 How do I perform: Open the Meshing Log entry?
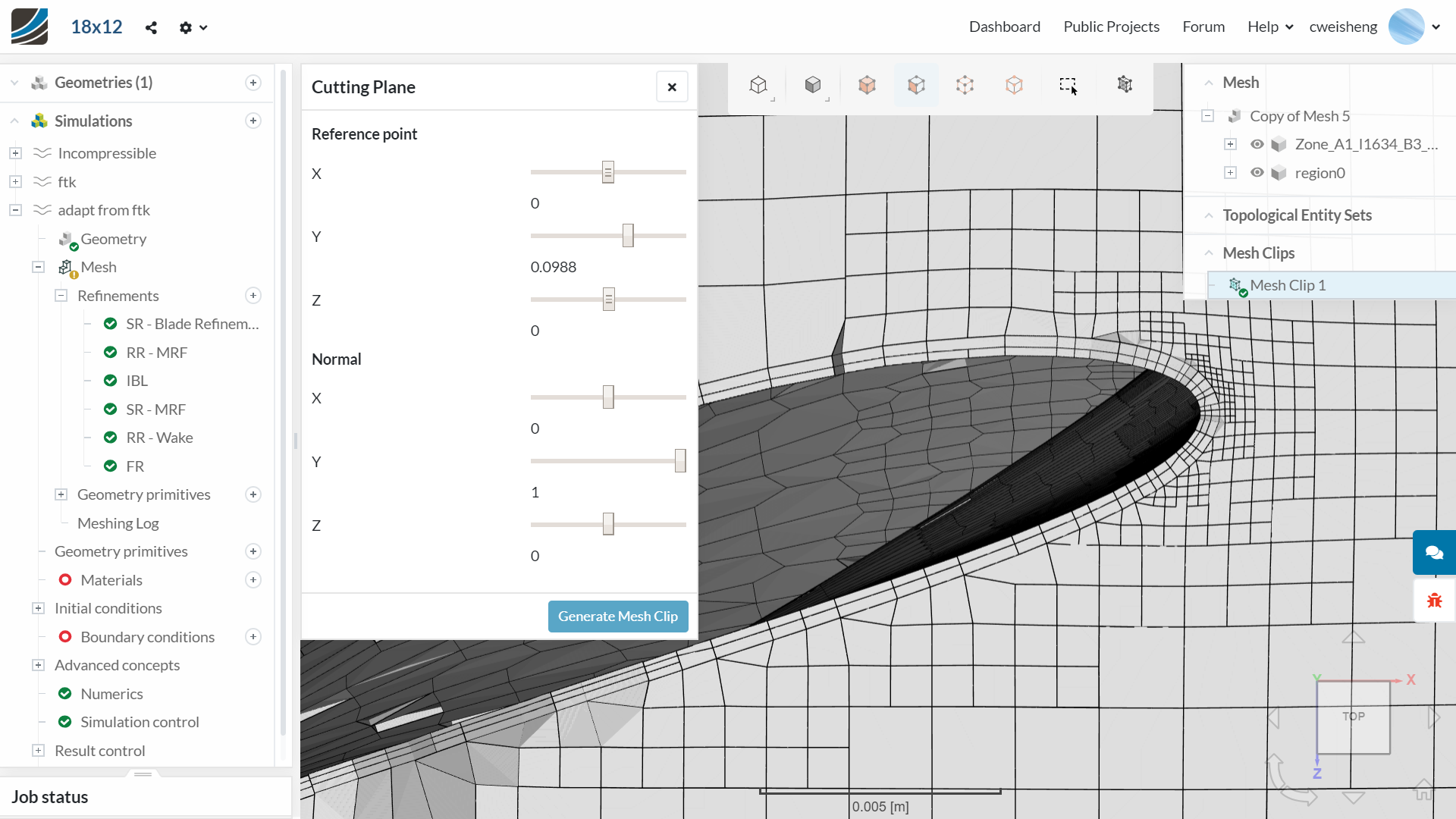118,523
